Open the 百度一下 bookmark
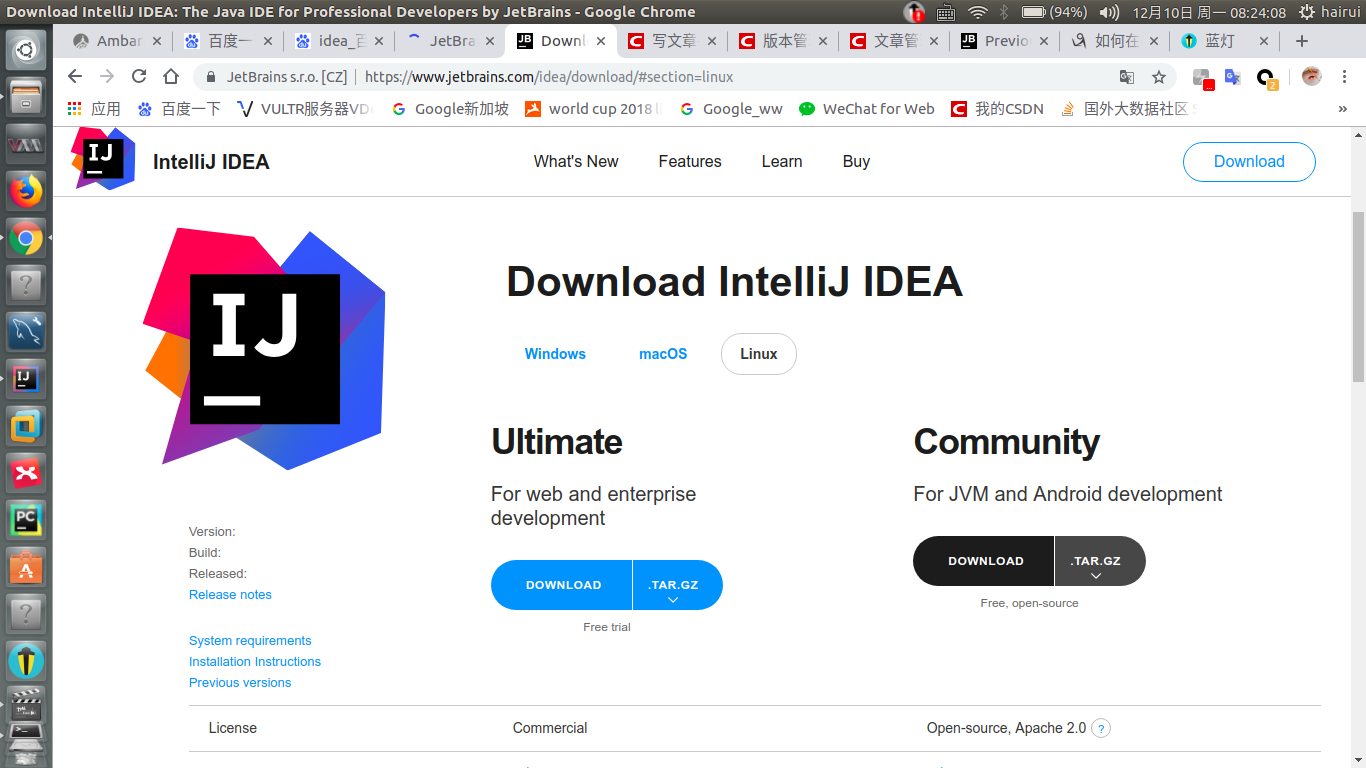Image resolution: width=1366 pixels, height=768 pixels. (x=179, y=109)
